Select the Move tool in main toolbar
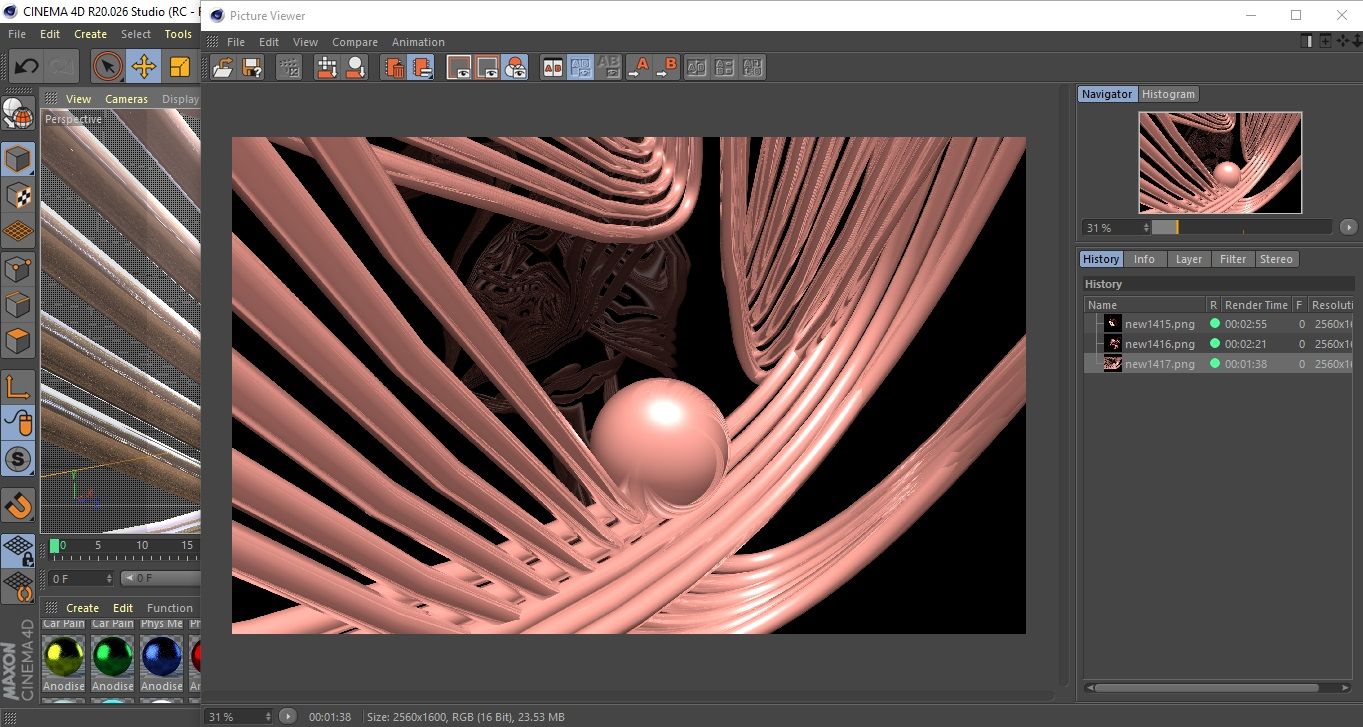1363x727 pixels. click(x=143, y=67)
